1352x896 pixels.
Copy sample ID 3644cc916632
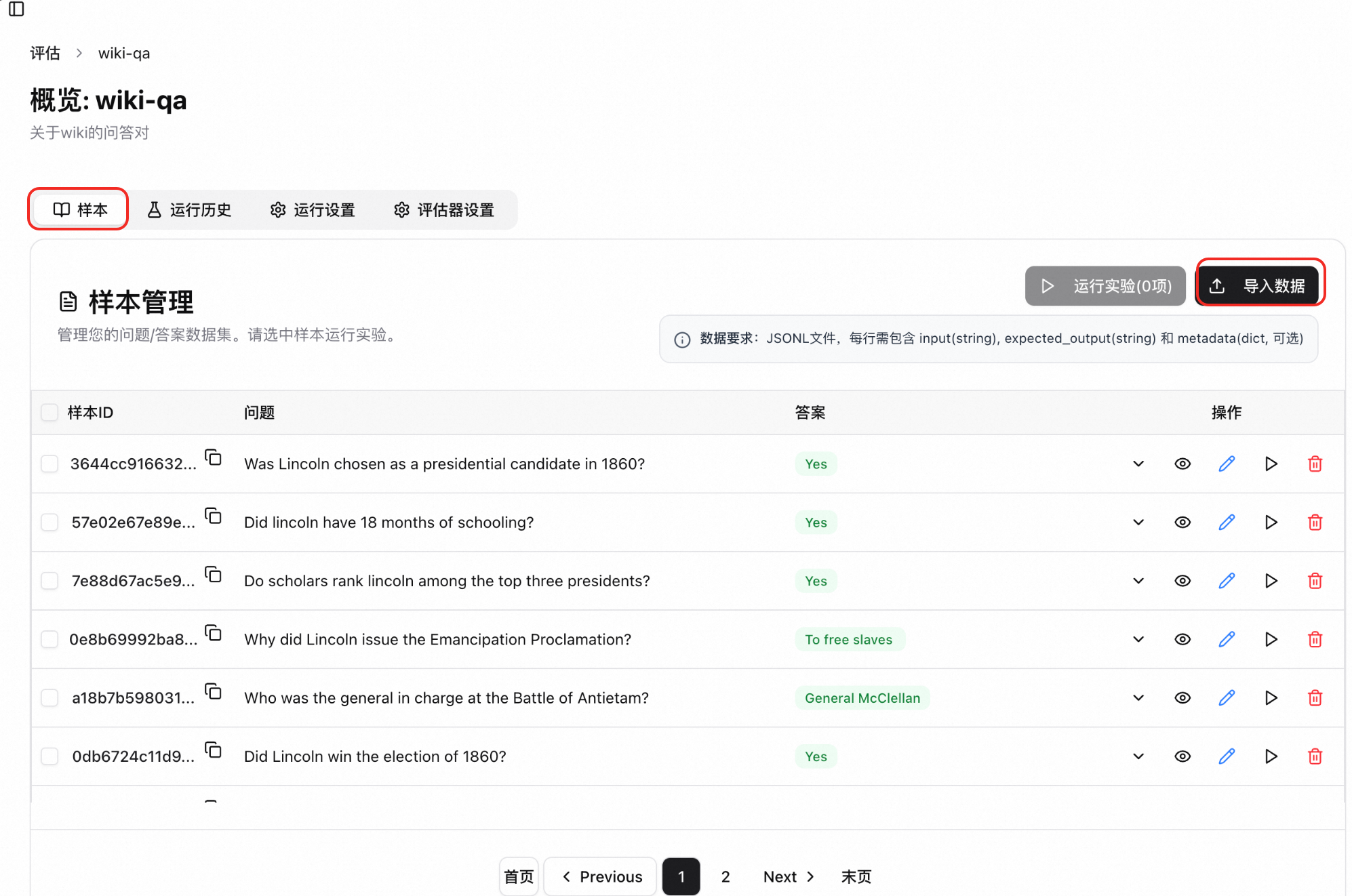[214, 457]
